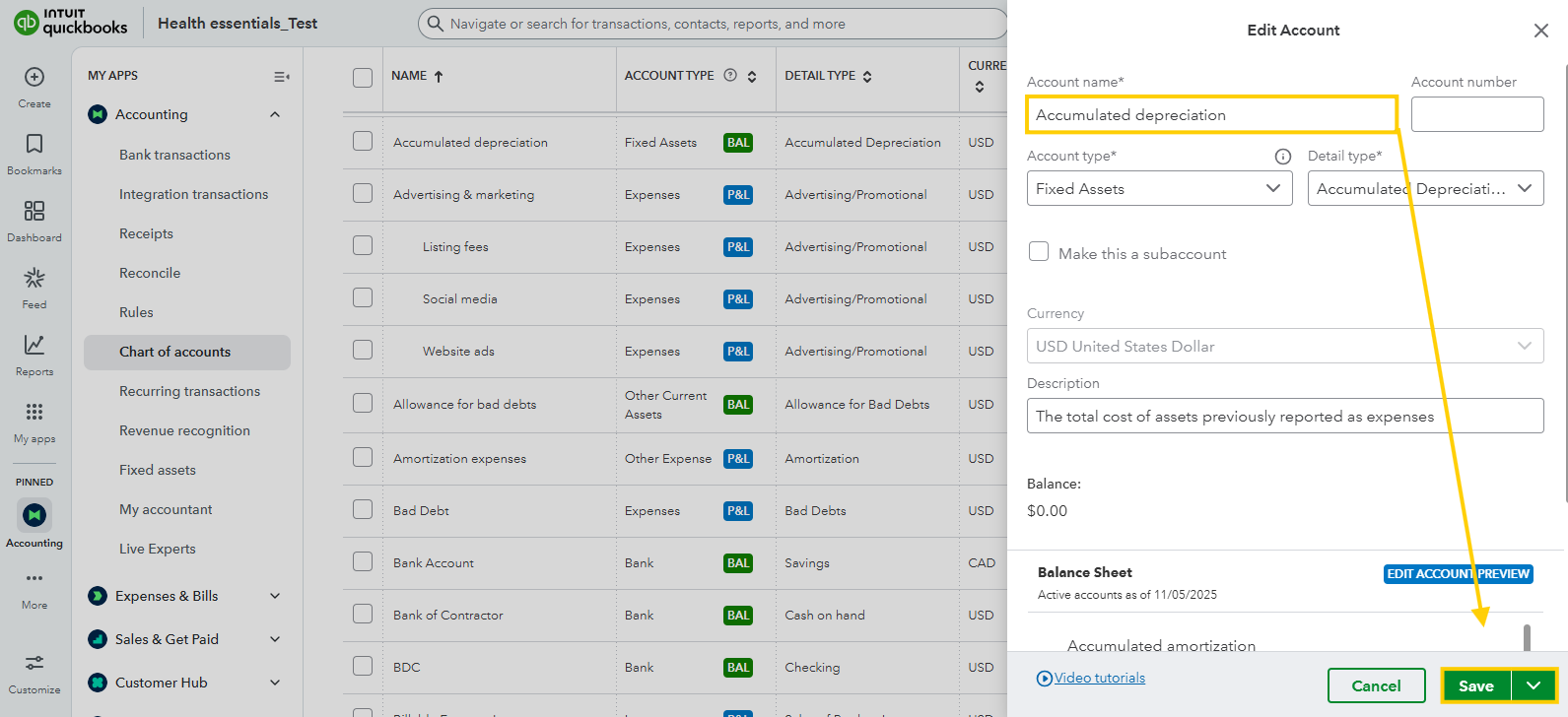
Task: Open the Account type Fixed Assets dropdown
Action: (1159, 189)
